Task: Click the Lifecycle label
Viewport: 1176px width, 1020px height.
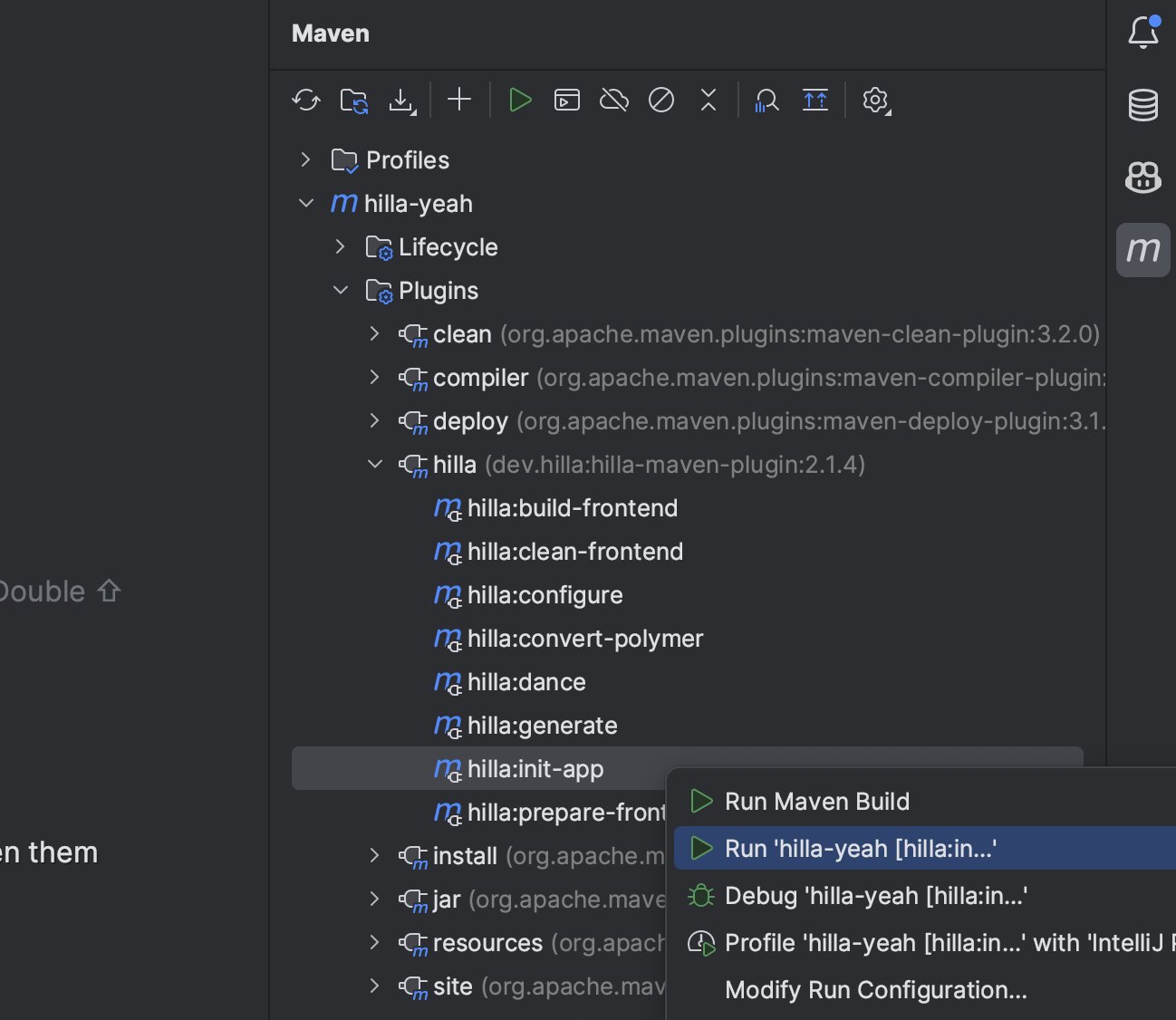Action: pos(448,247)
